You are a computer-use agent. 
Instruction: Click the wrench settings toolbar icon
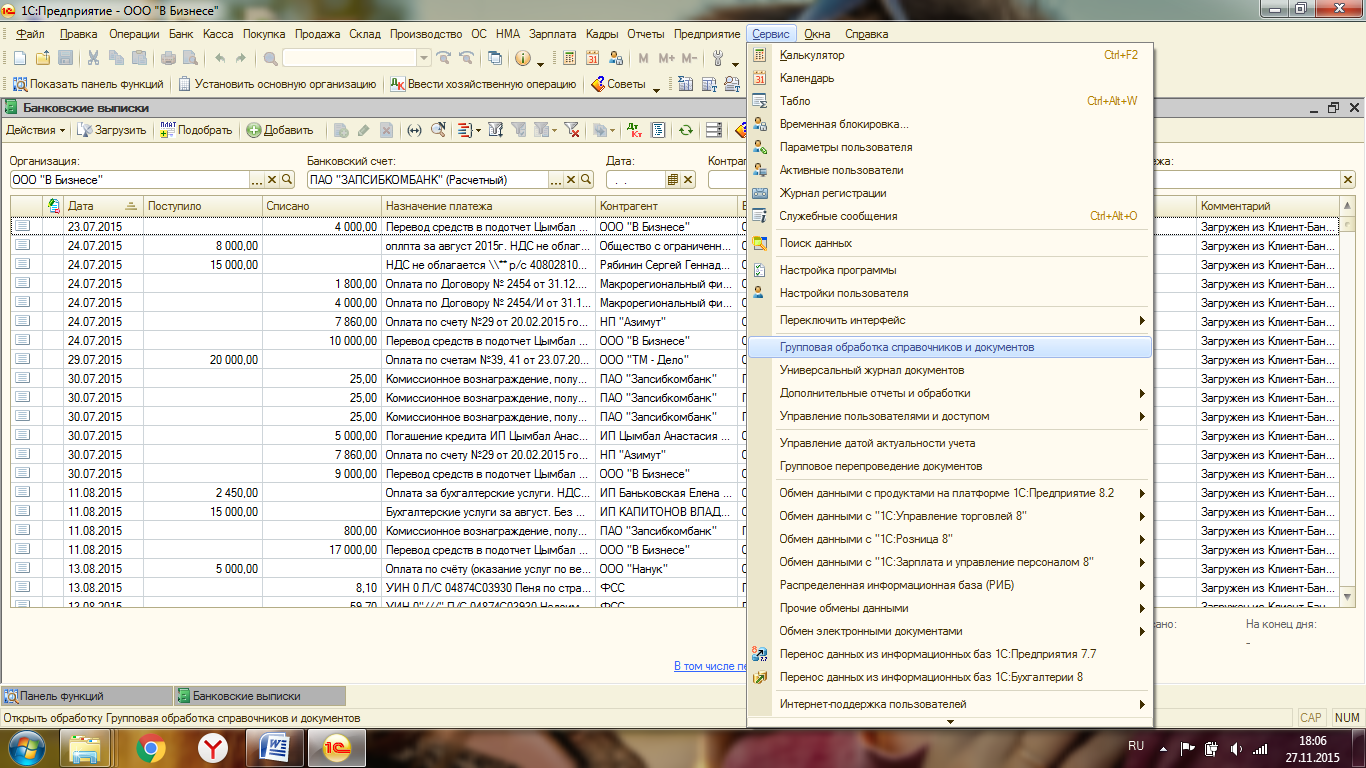click(717, 58)
